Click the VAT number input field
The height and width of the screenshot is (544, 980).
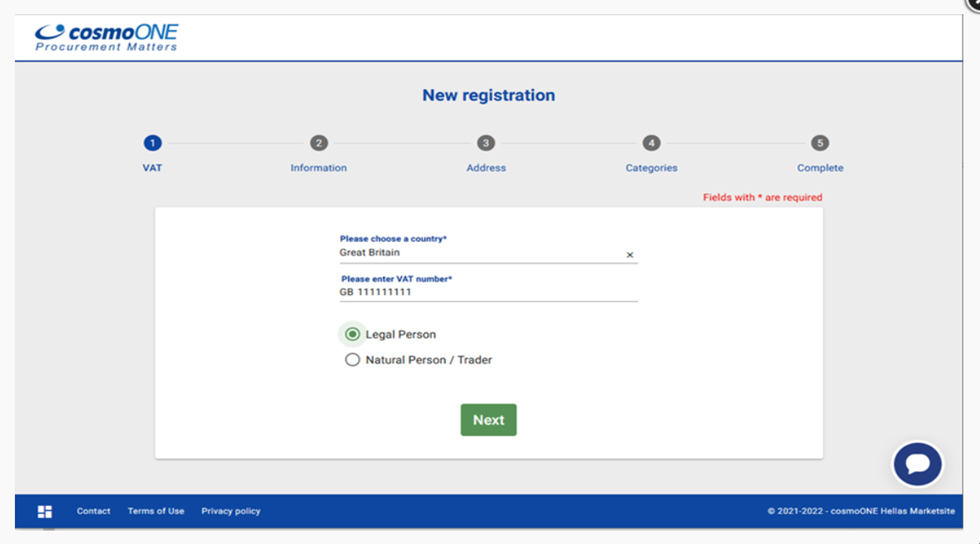pyautogui.click(x=488, y=292)
